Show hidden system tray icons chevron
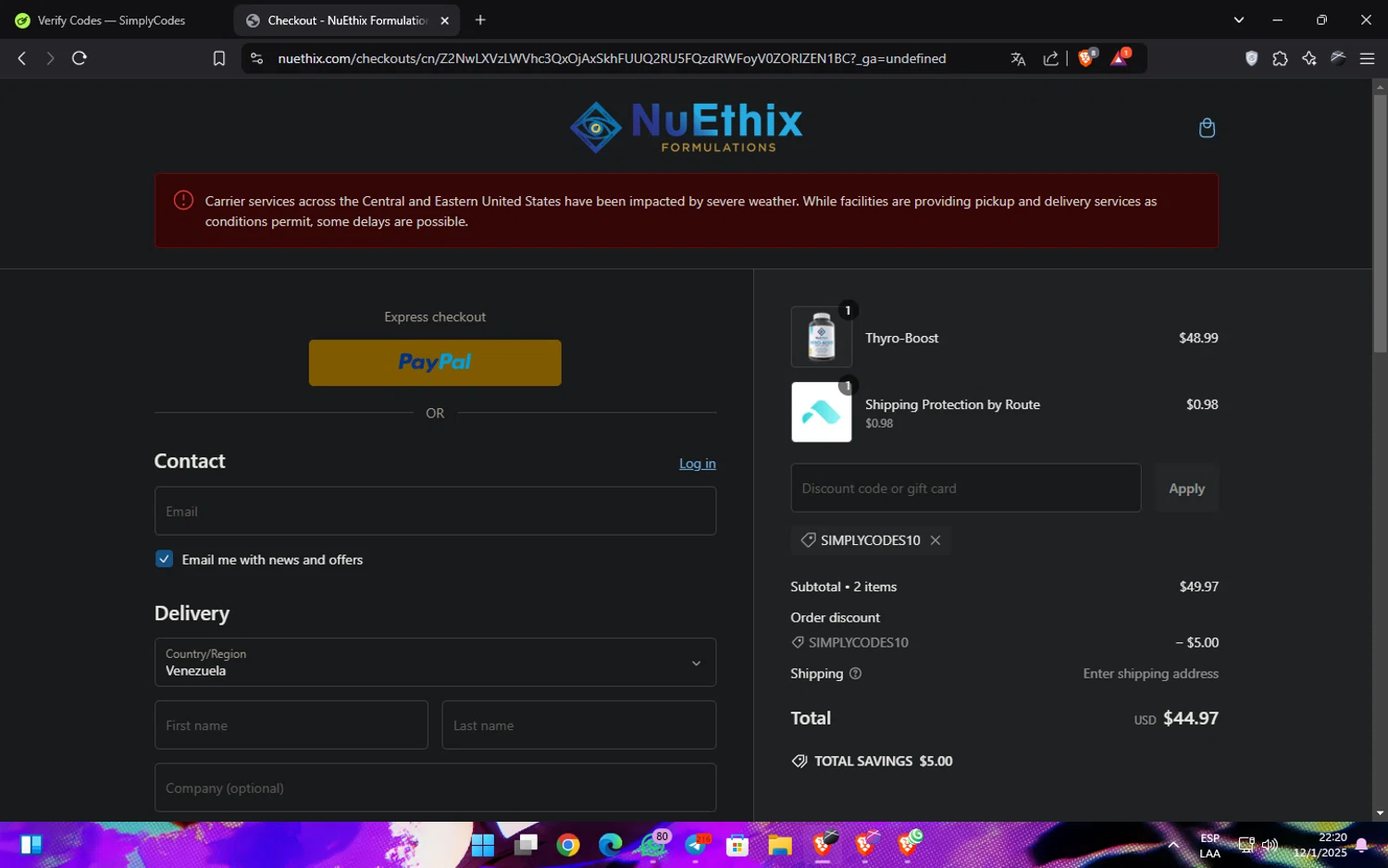1388x868 pixels. tap(1173, 845)
